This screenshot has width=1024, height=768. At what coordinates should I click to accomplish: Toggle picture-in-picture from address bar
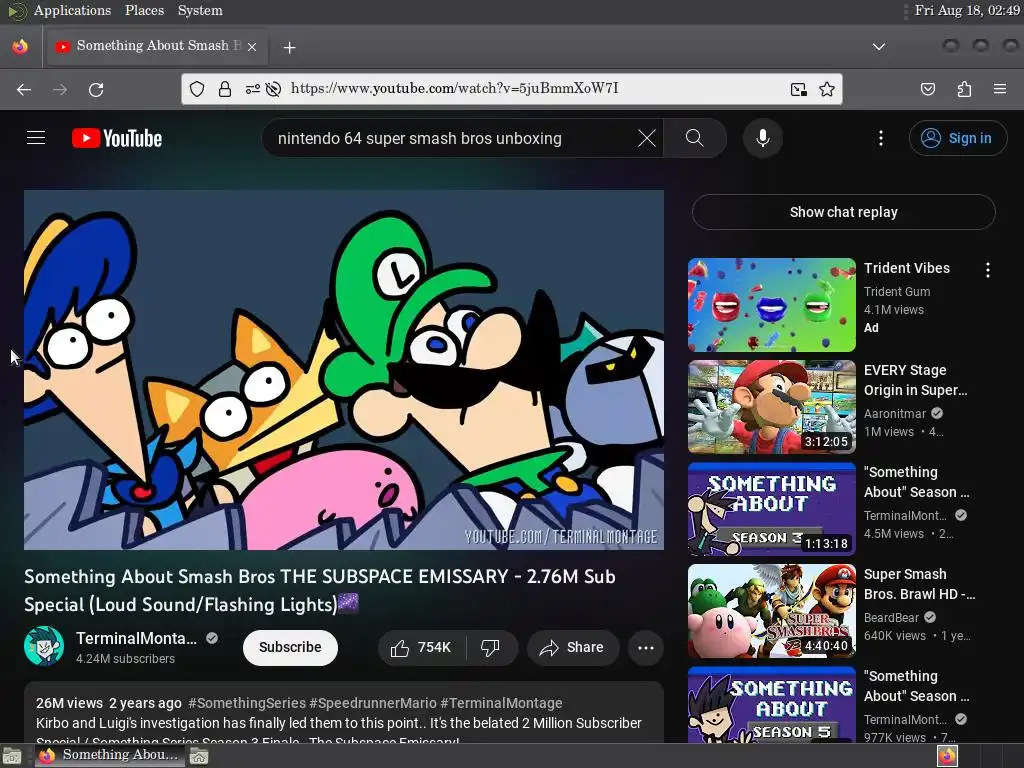[799, 89]
